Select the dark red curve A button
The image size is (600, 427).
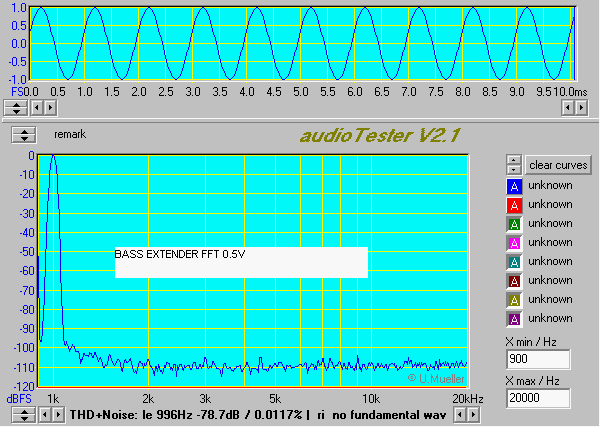514,281
